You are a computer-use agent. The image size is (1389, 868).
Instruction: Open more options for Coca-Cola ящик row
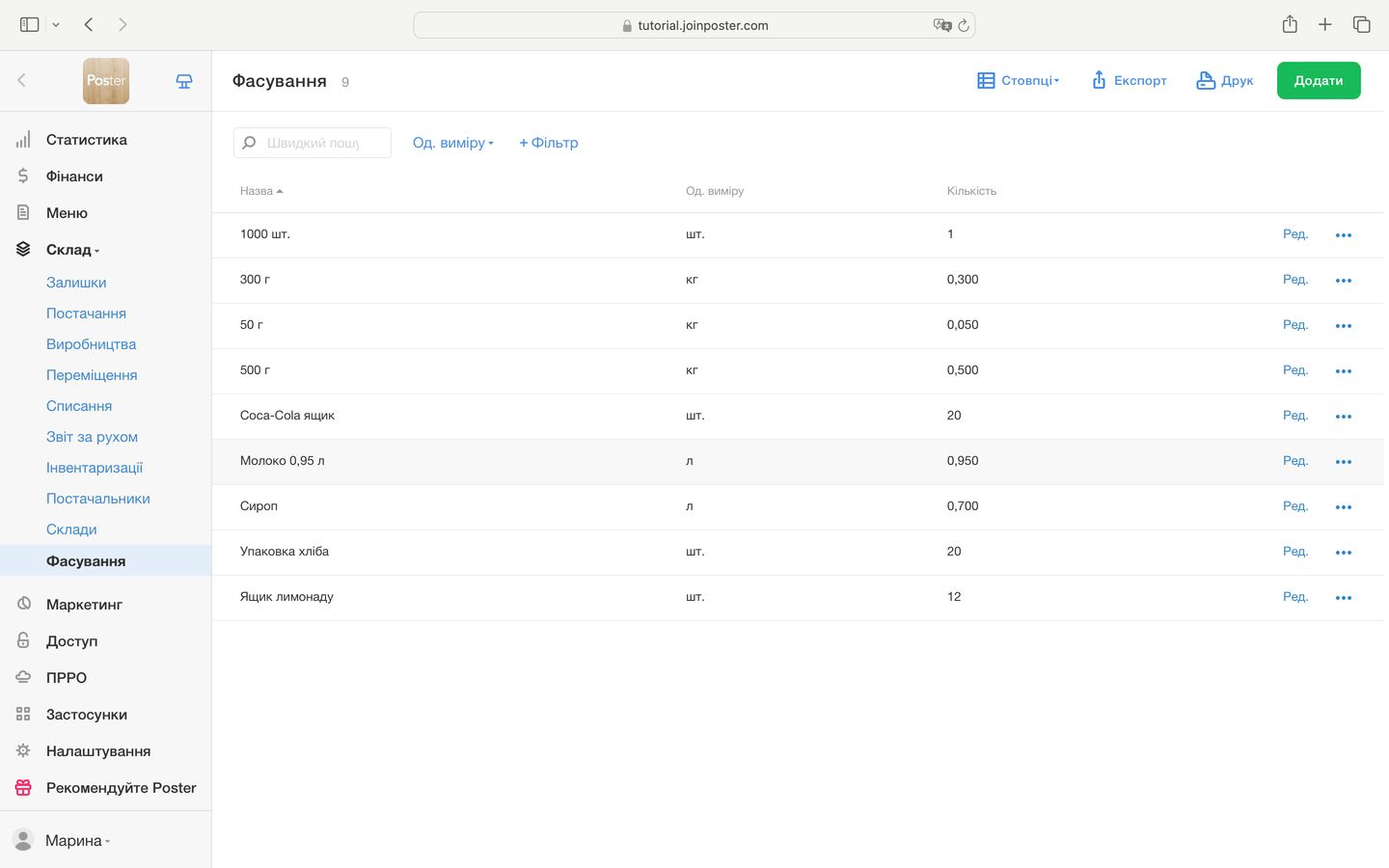click(1343, 417)
